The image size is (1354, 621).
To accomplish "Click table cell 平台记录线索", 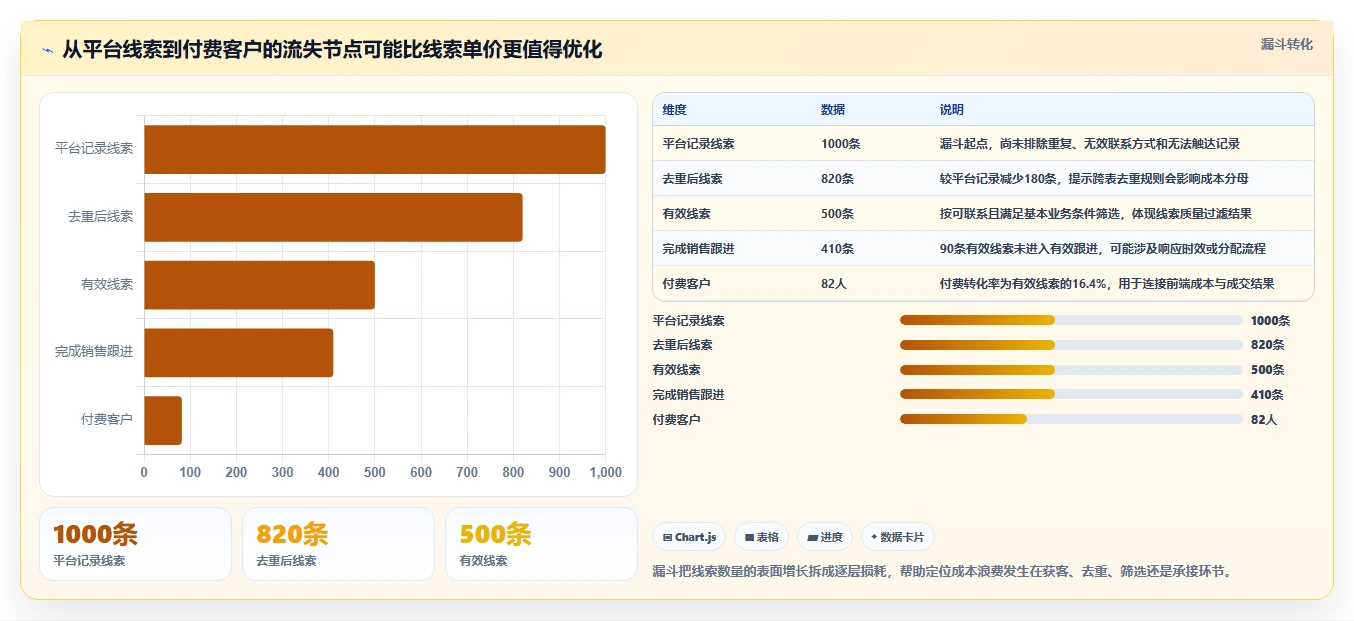I will pyautogui.click(x=698, y=144).
